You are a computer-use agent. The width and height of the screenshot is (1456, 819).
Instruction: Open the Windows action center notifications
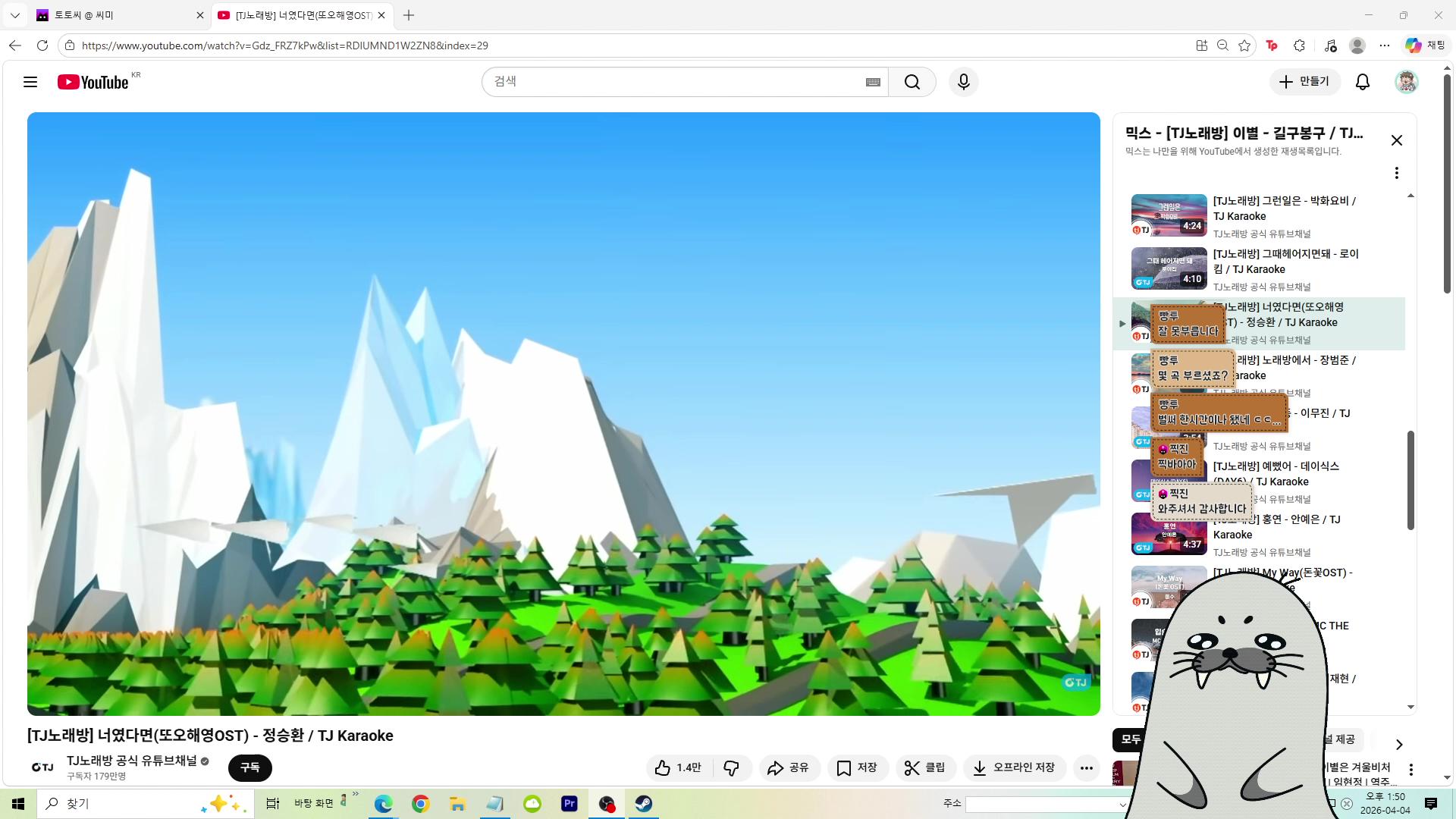1431,804
